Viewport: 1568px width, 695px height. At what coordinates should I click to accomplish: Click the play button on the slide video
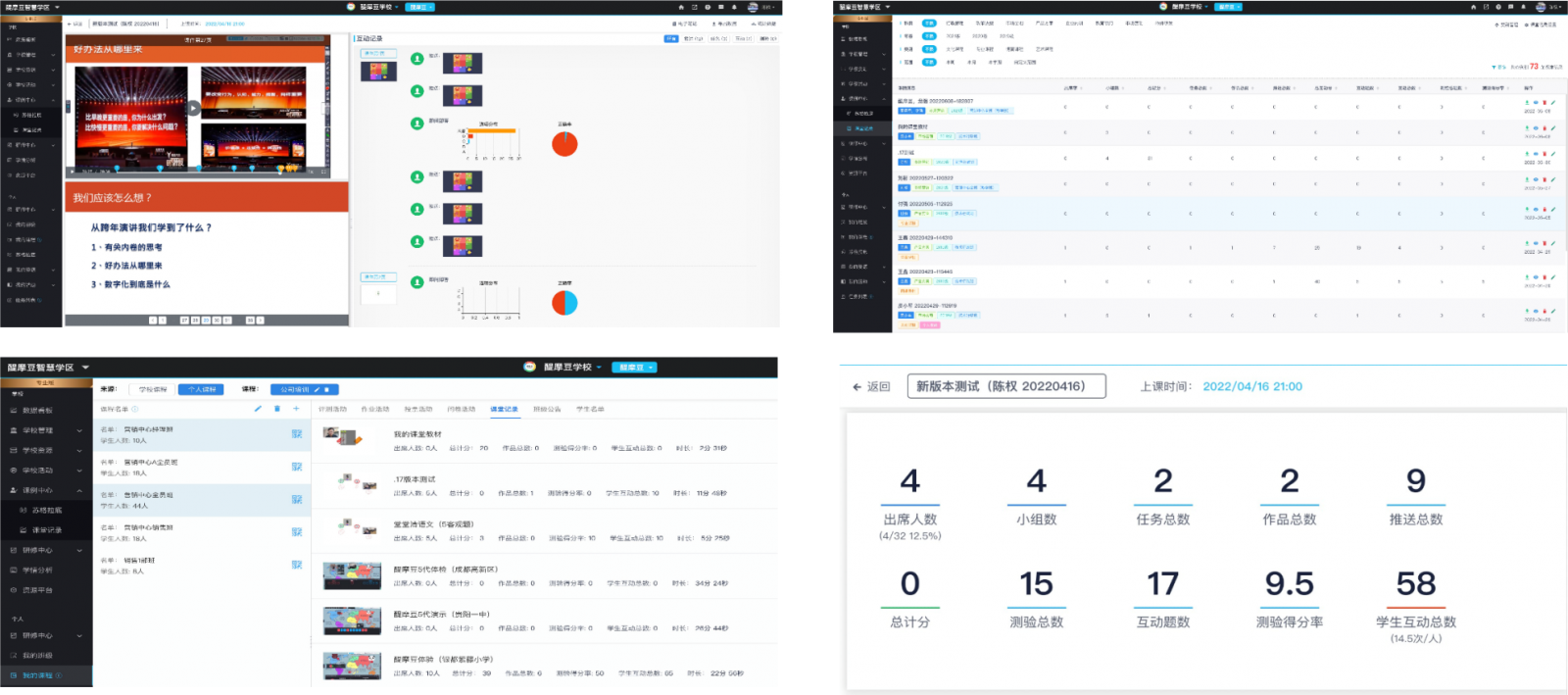(x=193, y=109)
